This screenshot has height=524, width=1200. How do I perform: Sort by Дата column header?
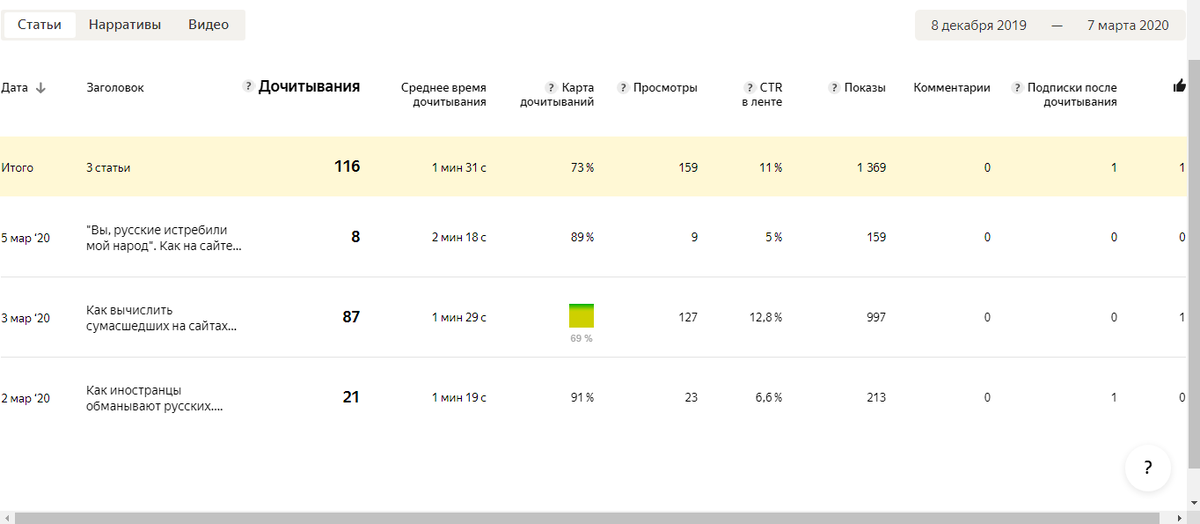point(15,88)
